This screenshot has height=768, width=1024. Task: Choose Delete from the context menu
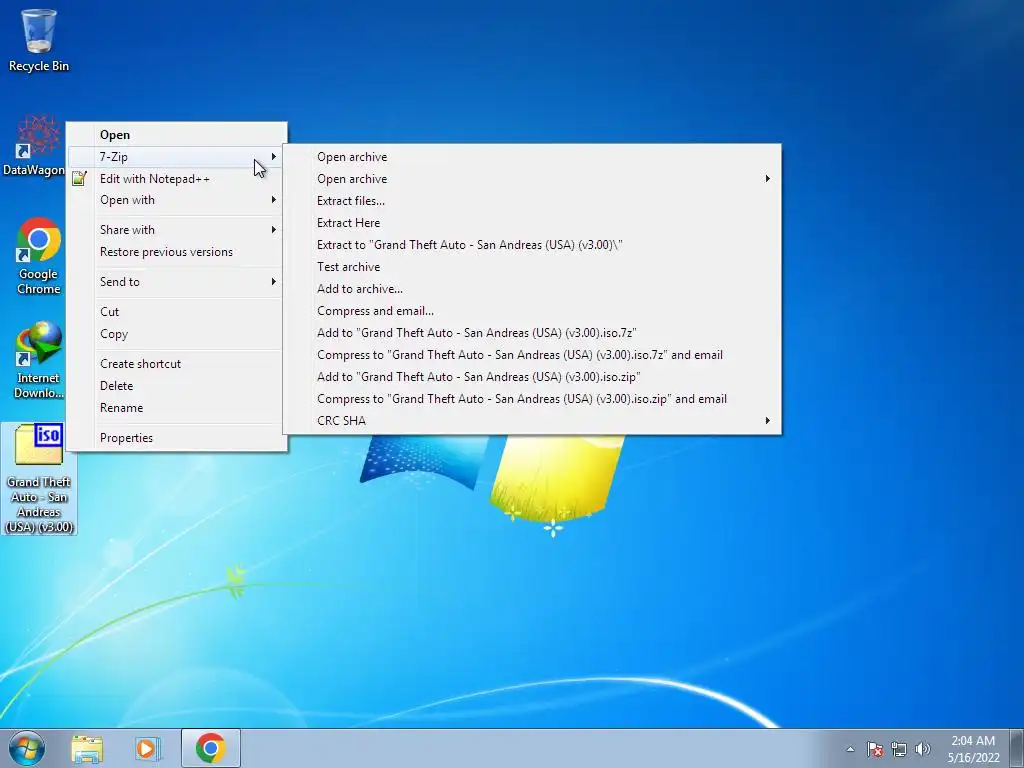point(176,385)
